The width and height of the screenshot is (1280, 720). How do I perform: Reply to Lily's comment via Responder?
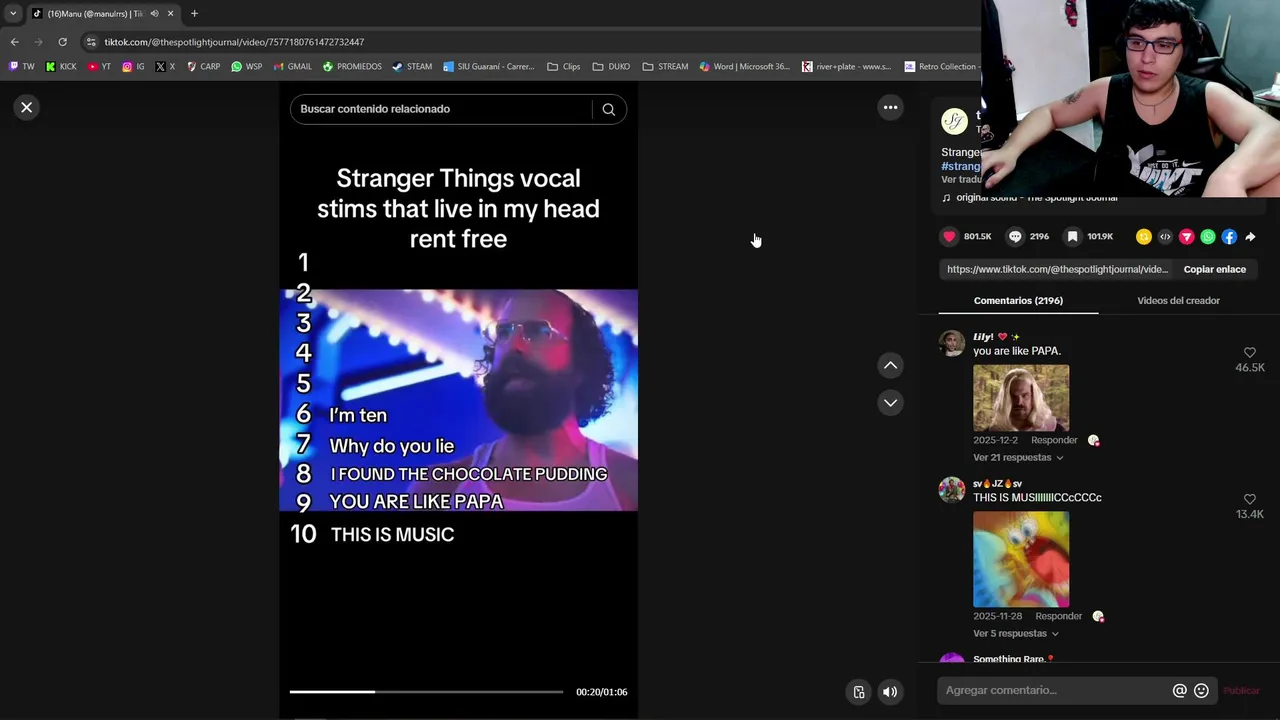1054,440
